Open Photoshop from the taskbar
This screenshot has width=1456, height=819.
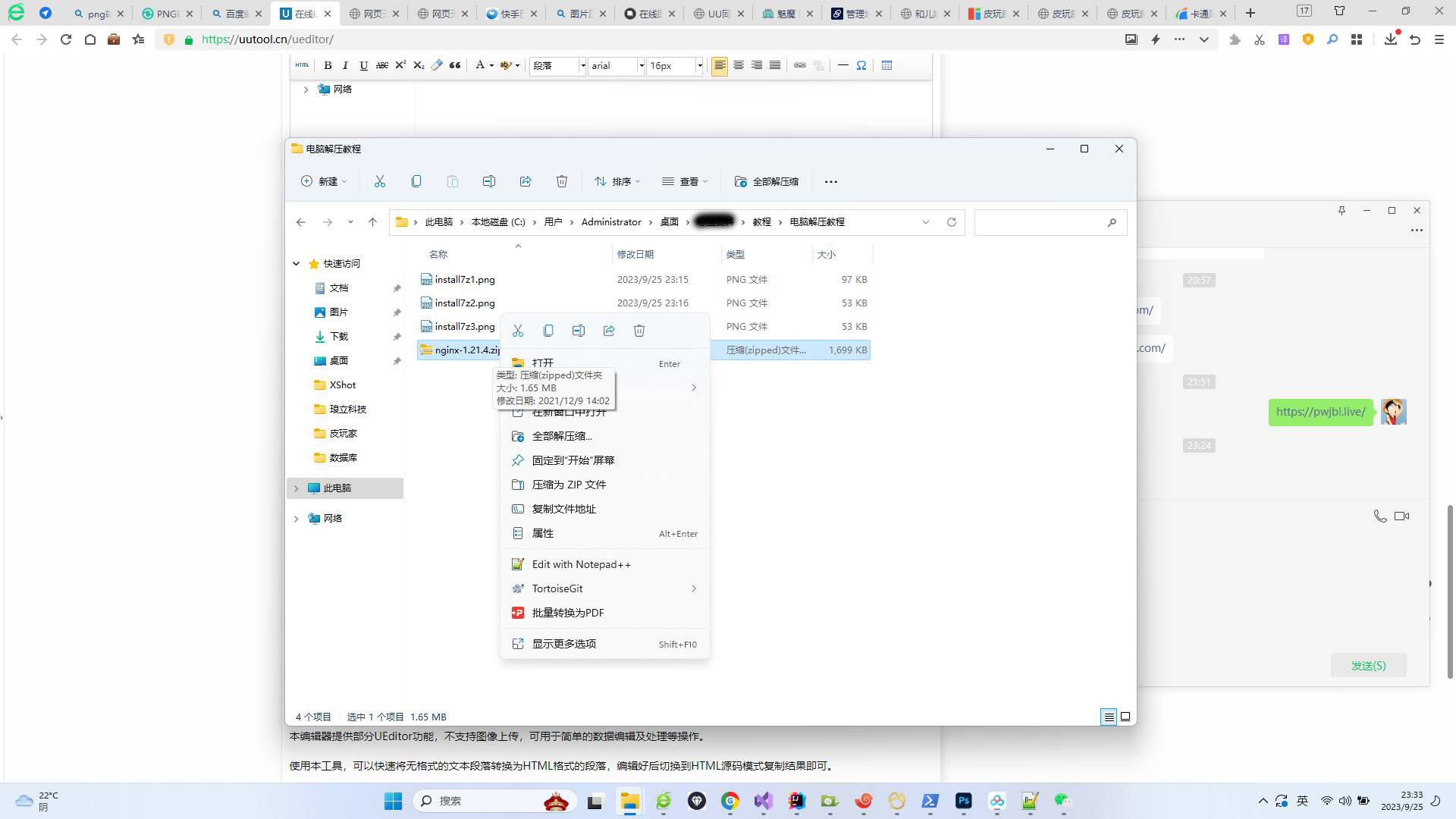point(963,801)
